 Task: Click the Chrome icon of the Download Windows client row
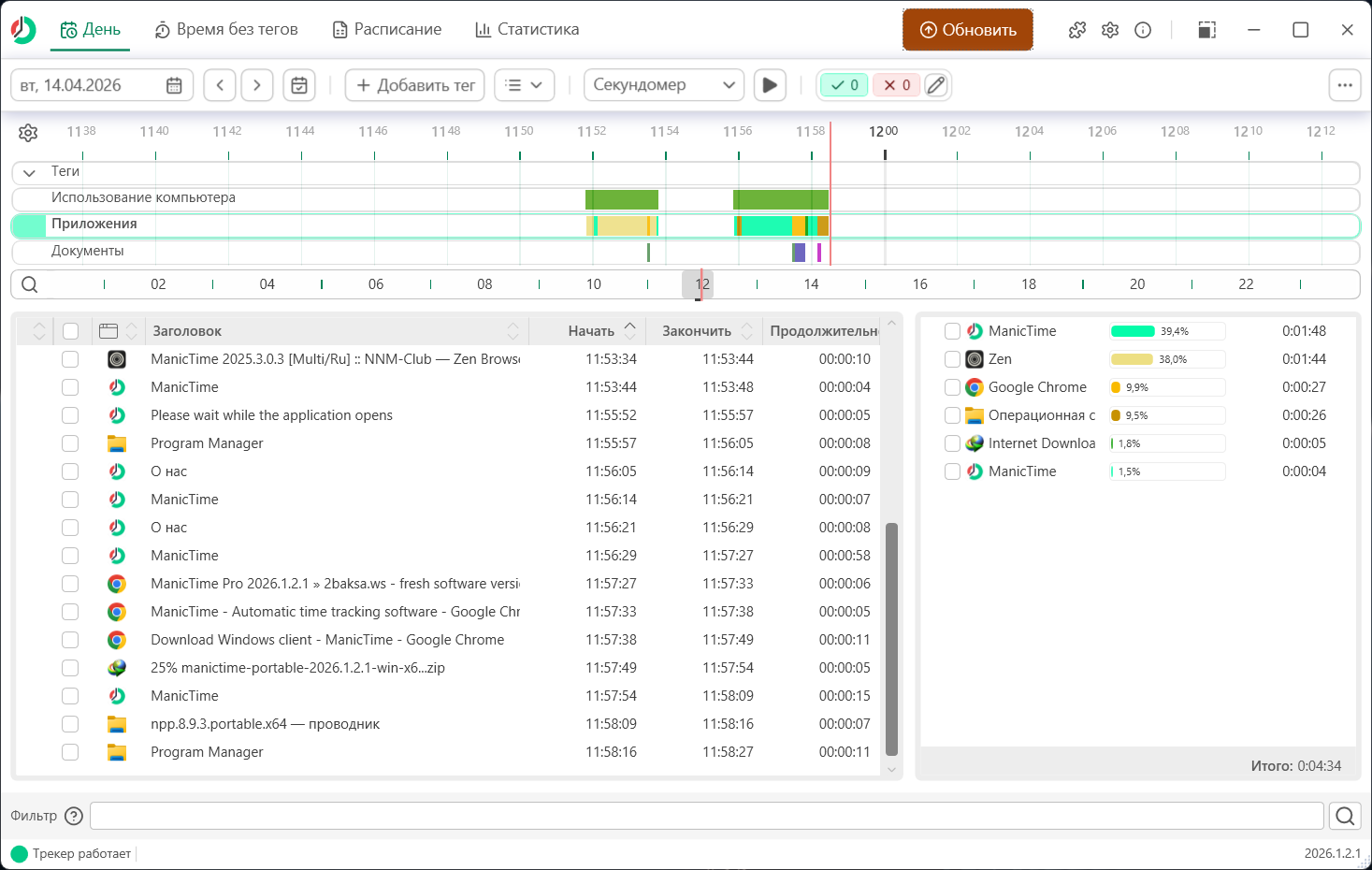pyautogui.click(x=117, y=640)
